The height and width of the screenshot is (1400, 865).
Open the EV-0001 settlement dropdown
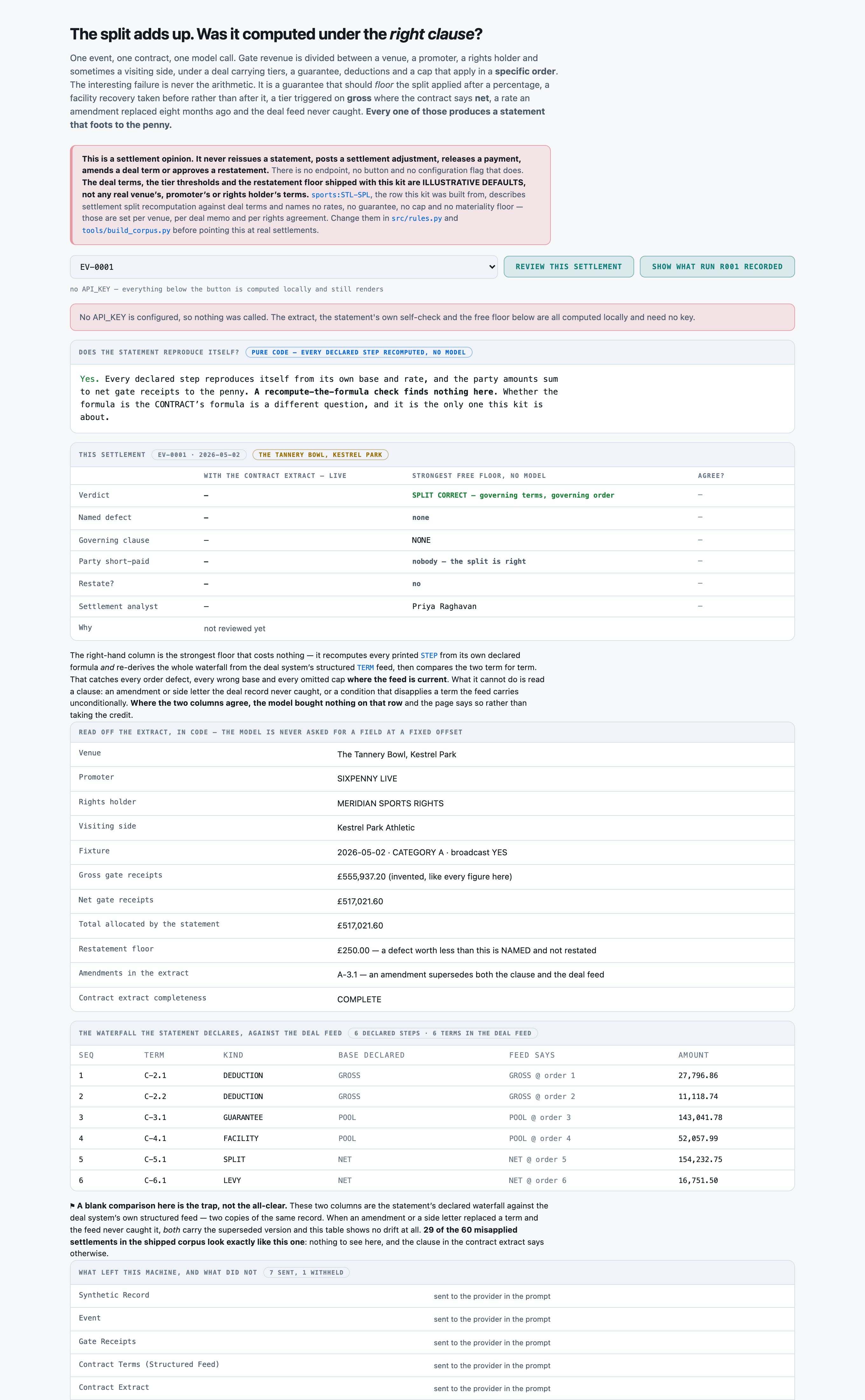[284, 267]
